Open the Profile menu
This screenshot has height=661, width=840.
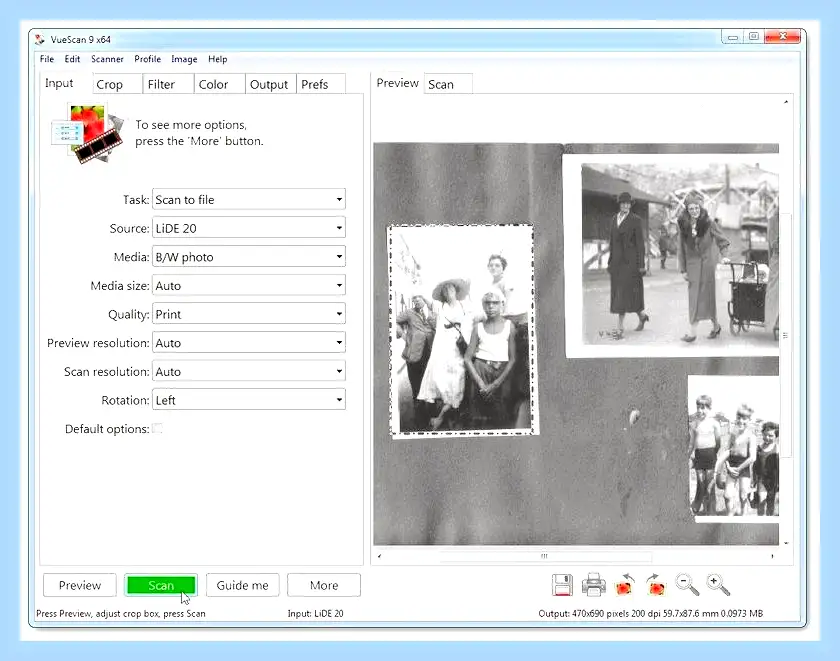coord(147,59)
